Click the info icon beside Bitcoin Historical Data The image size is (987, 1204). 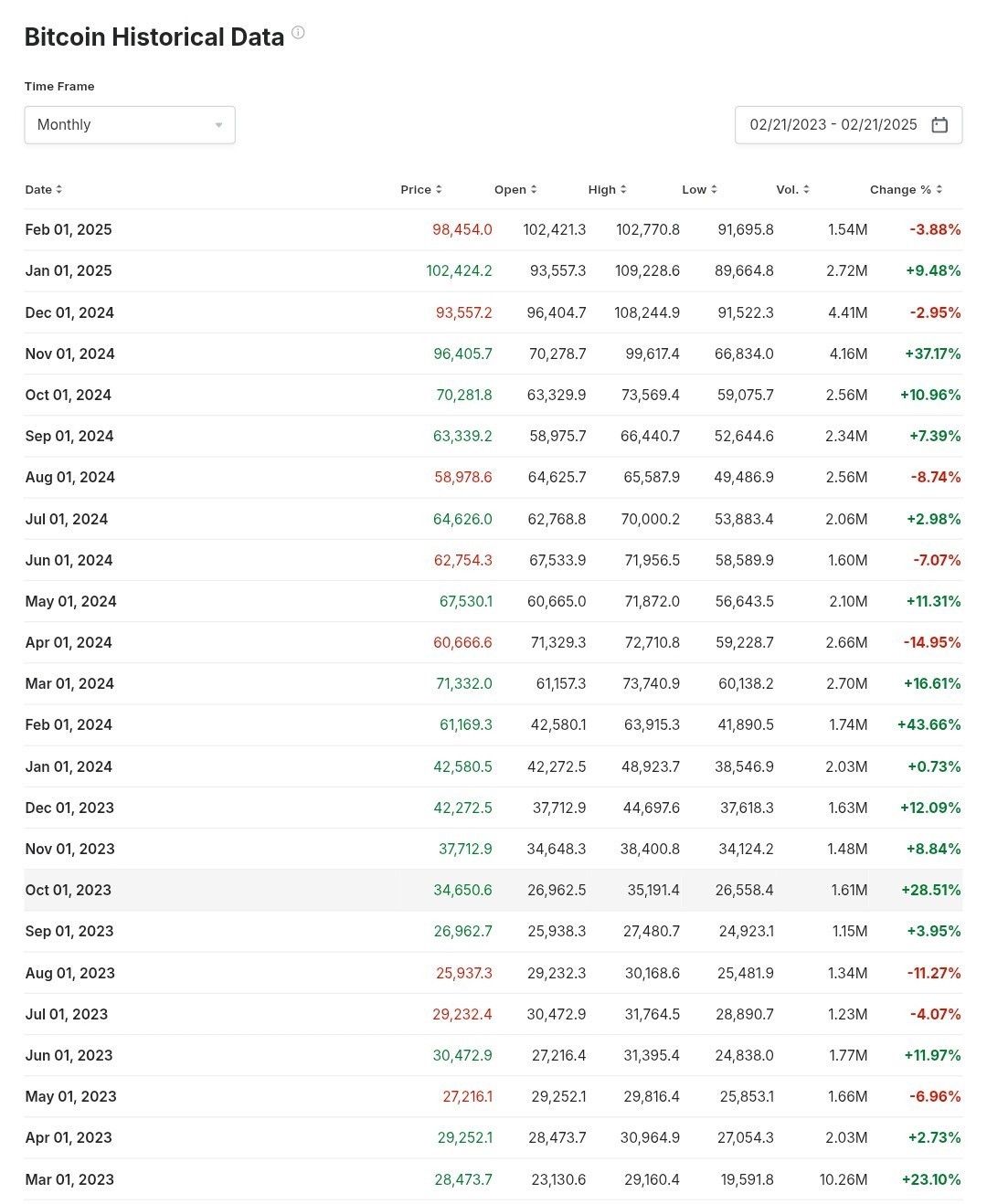pos(298,33)
